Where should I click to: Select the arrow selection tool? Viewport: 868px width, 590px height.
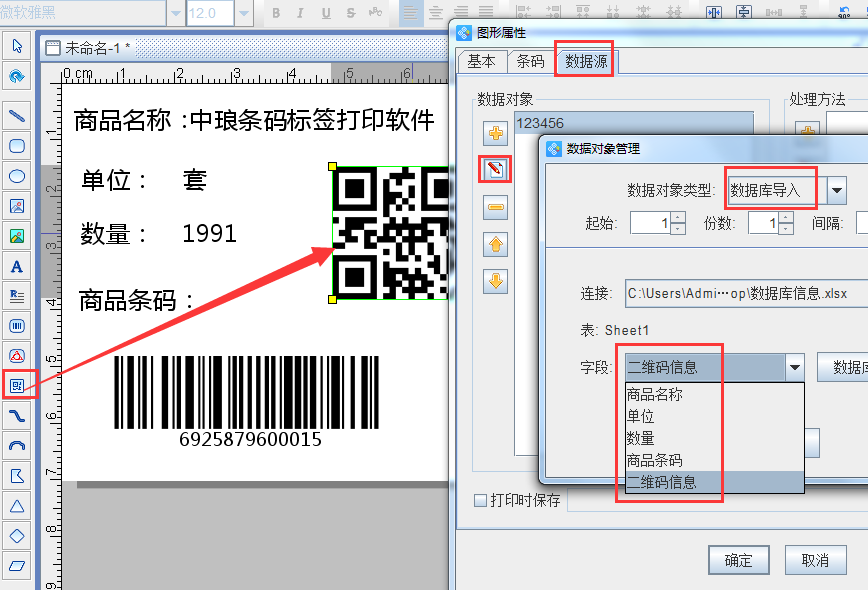pos(15,46)
